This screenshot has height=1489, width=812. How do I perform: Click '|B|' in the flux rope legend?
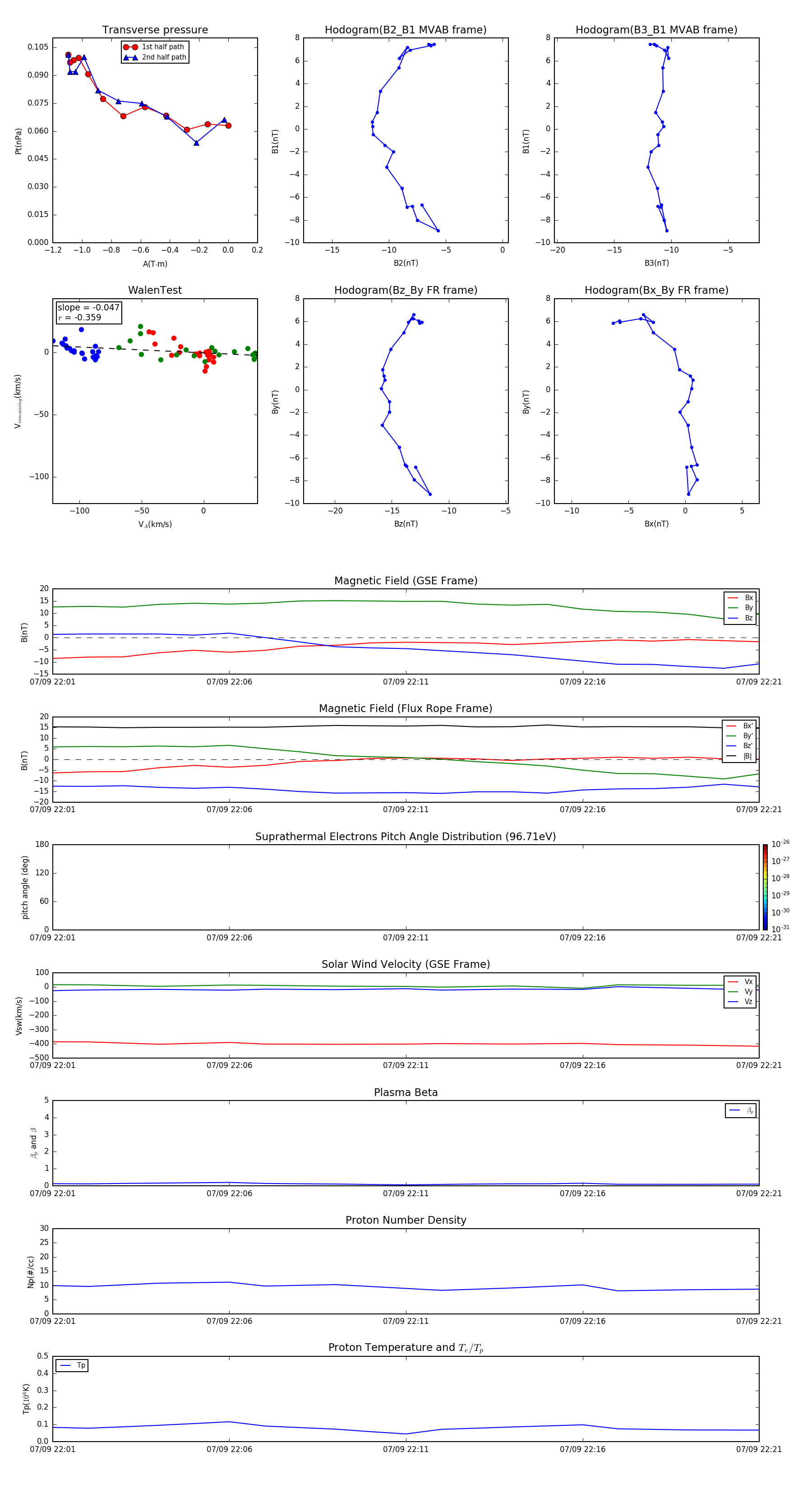click(747, 756)
